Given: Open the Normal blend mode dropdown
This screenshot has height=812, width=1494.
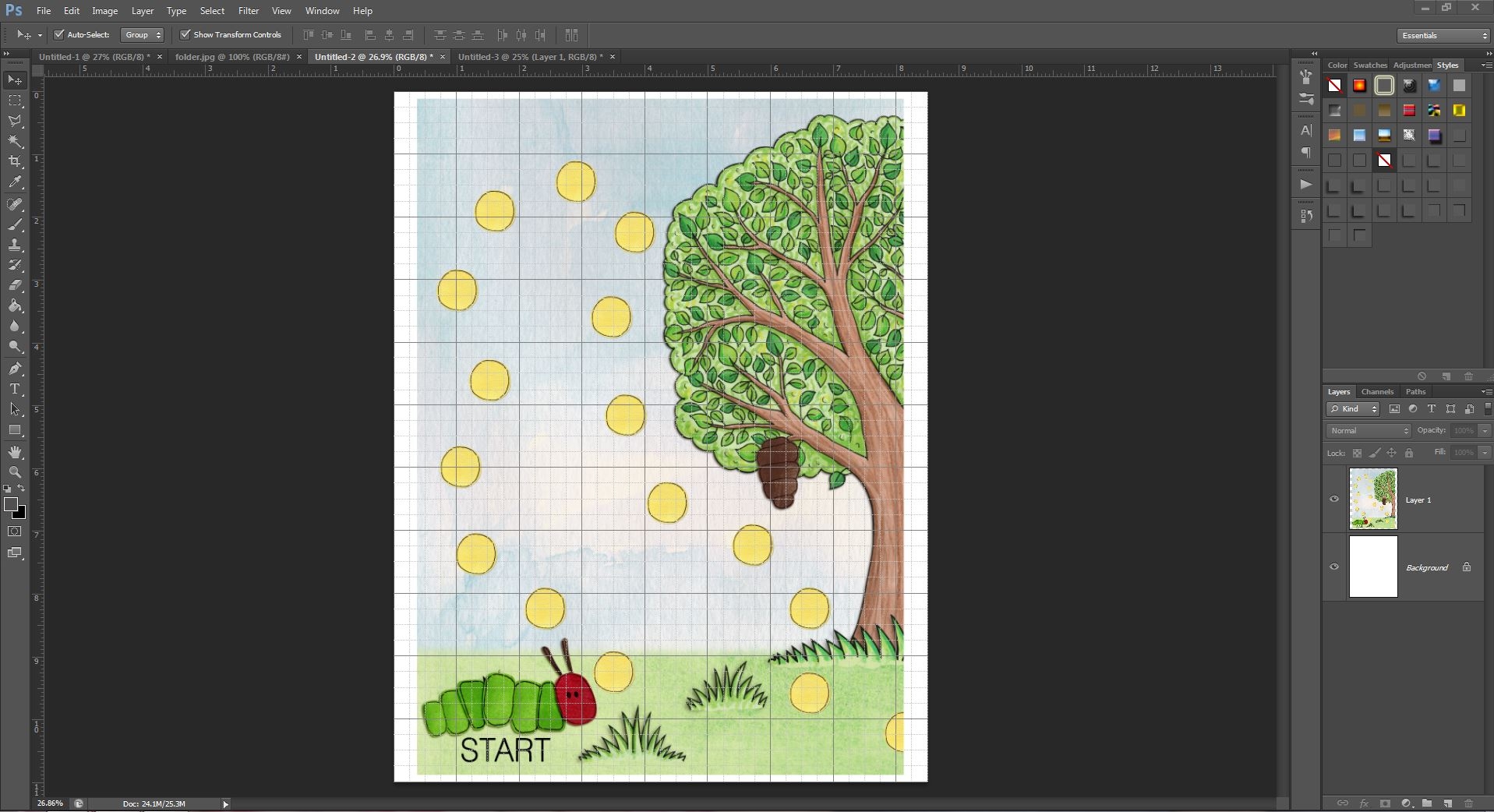Looking at the screenshot, I should [1369, 430].
